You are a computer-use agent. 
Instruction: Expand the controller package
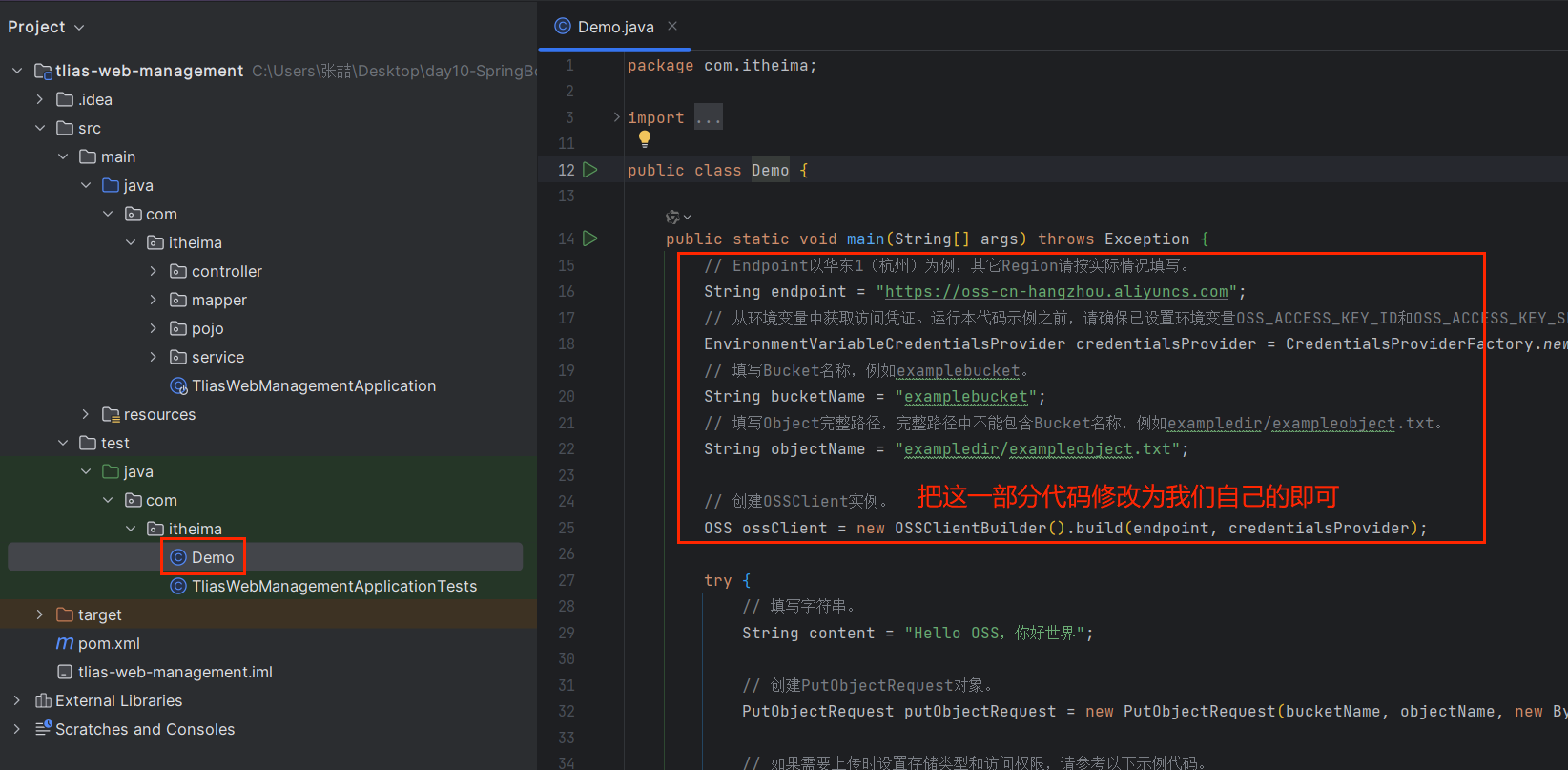154,271
